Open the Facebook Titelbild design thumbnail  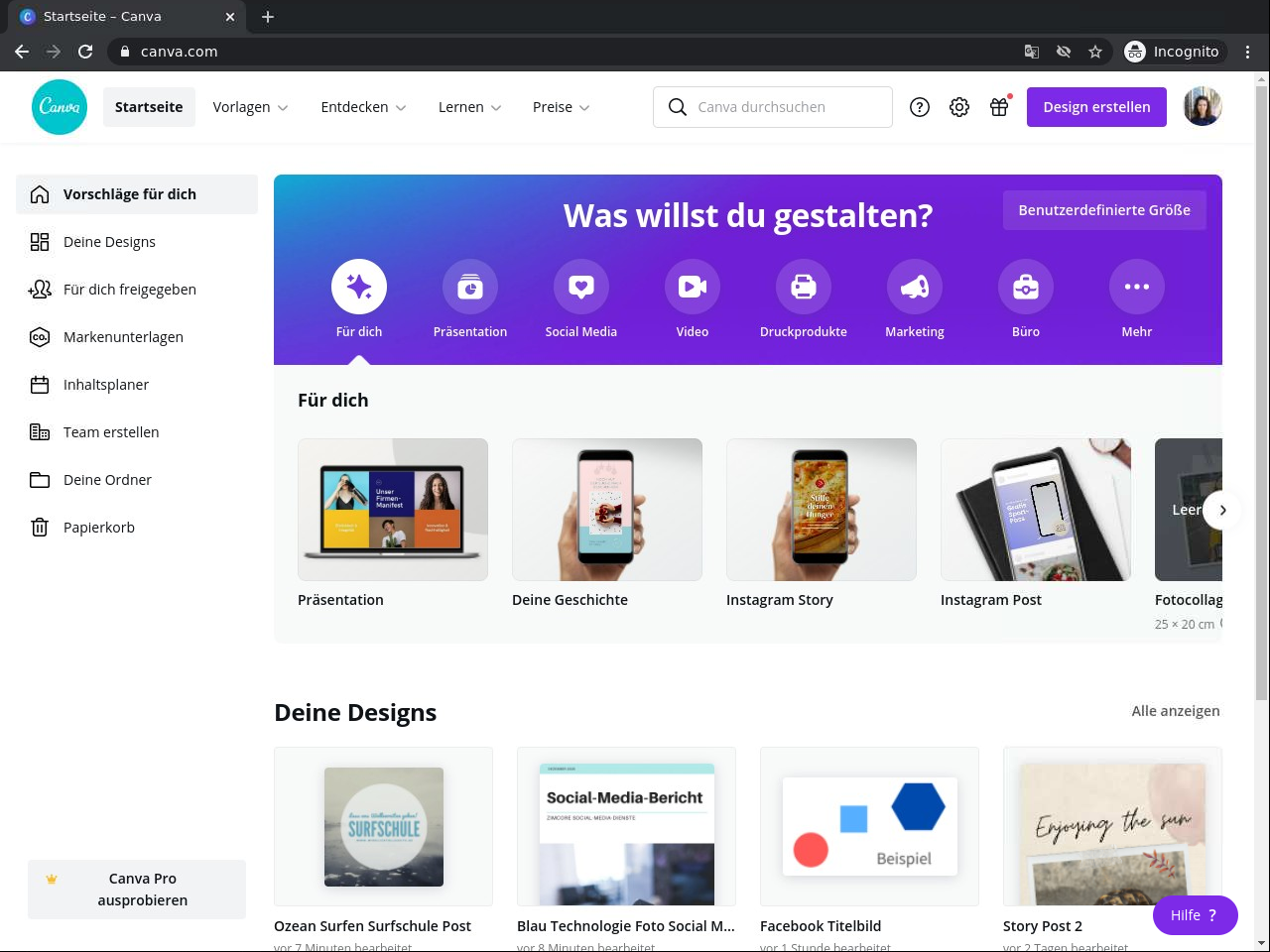click(x=869, y=826)
